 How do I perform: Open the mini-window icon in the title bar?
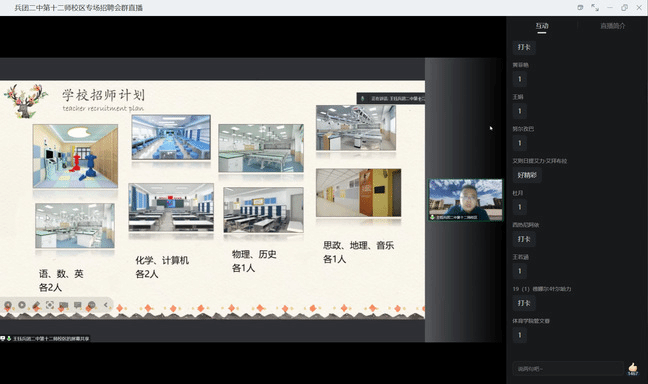tap(580, 7)
